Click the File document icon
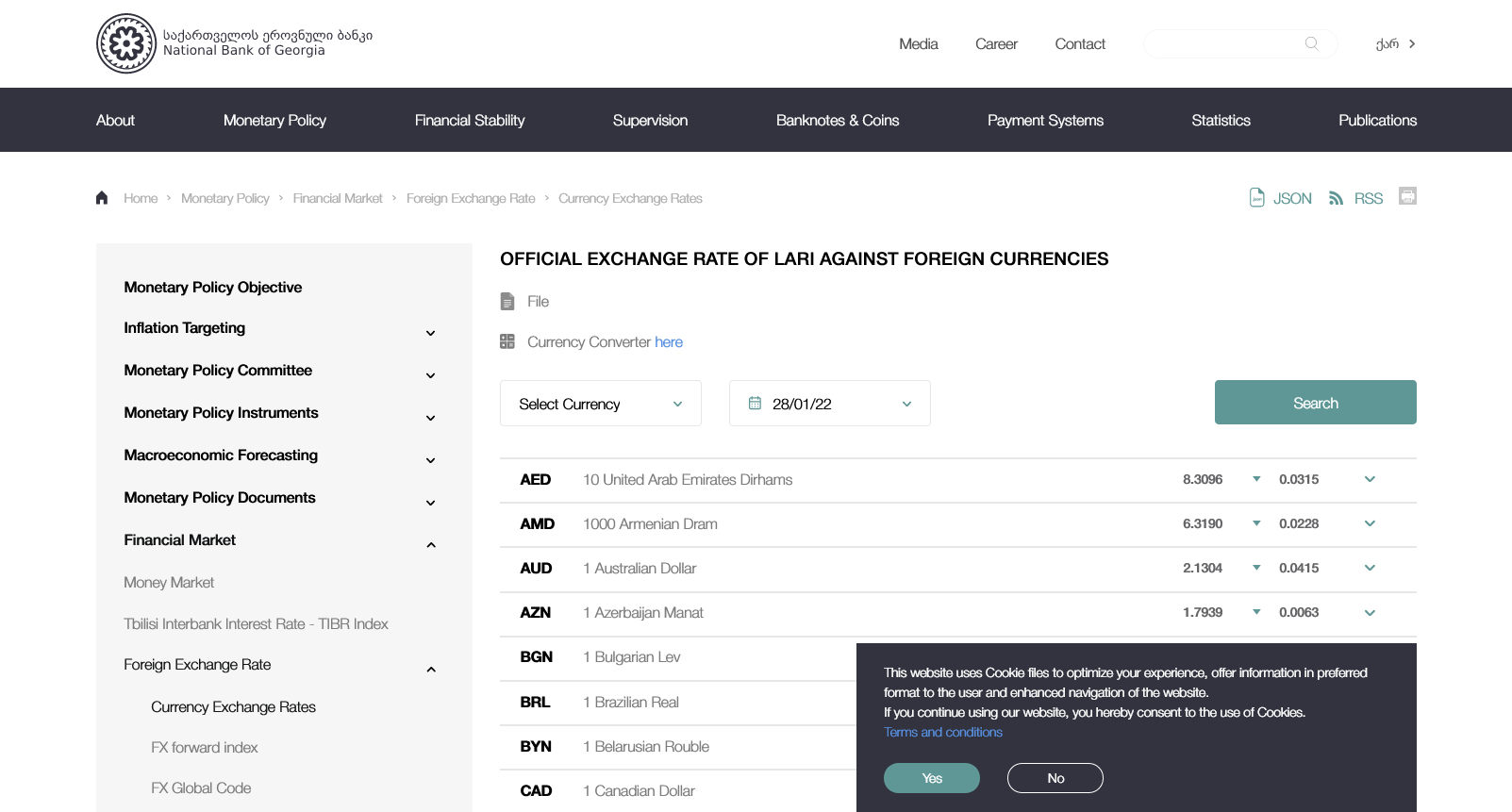The height and width of the screenshot is (812, 1512). coord(507,302)
